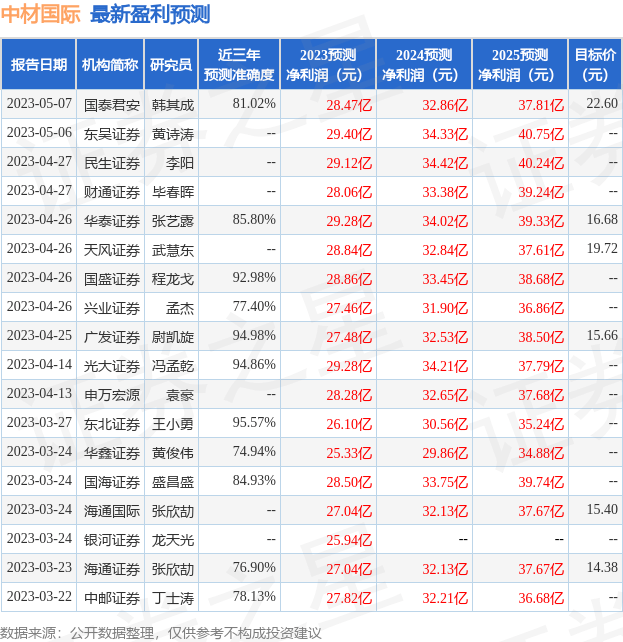
Task: Click the 近三年预测准确度 column header
Action: click(x=239, y=64)
